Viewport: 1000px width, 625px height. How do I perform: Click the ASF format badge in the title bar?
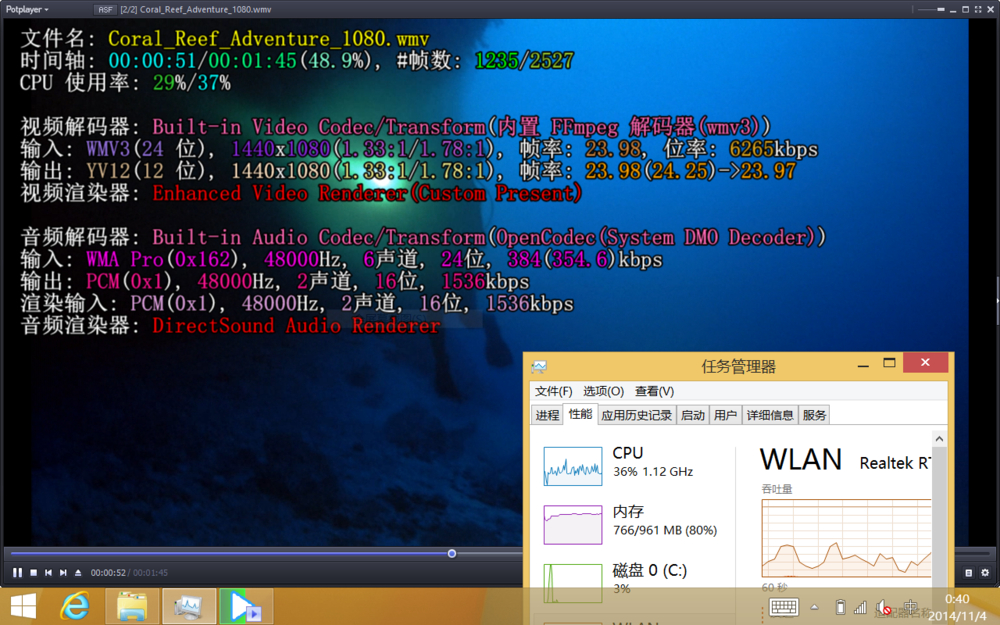(x=105, y=10)
